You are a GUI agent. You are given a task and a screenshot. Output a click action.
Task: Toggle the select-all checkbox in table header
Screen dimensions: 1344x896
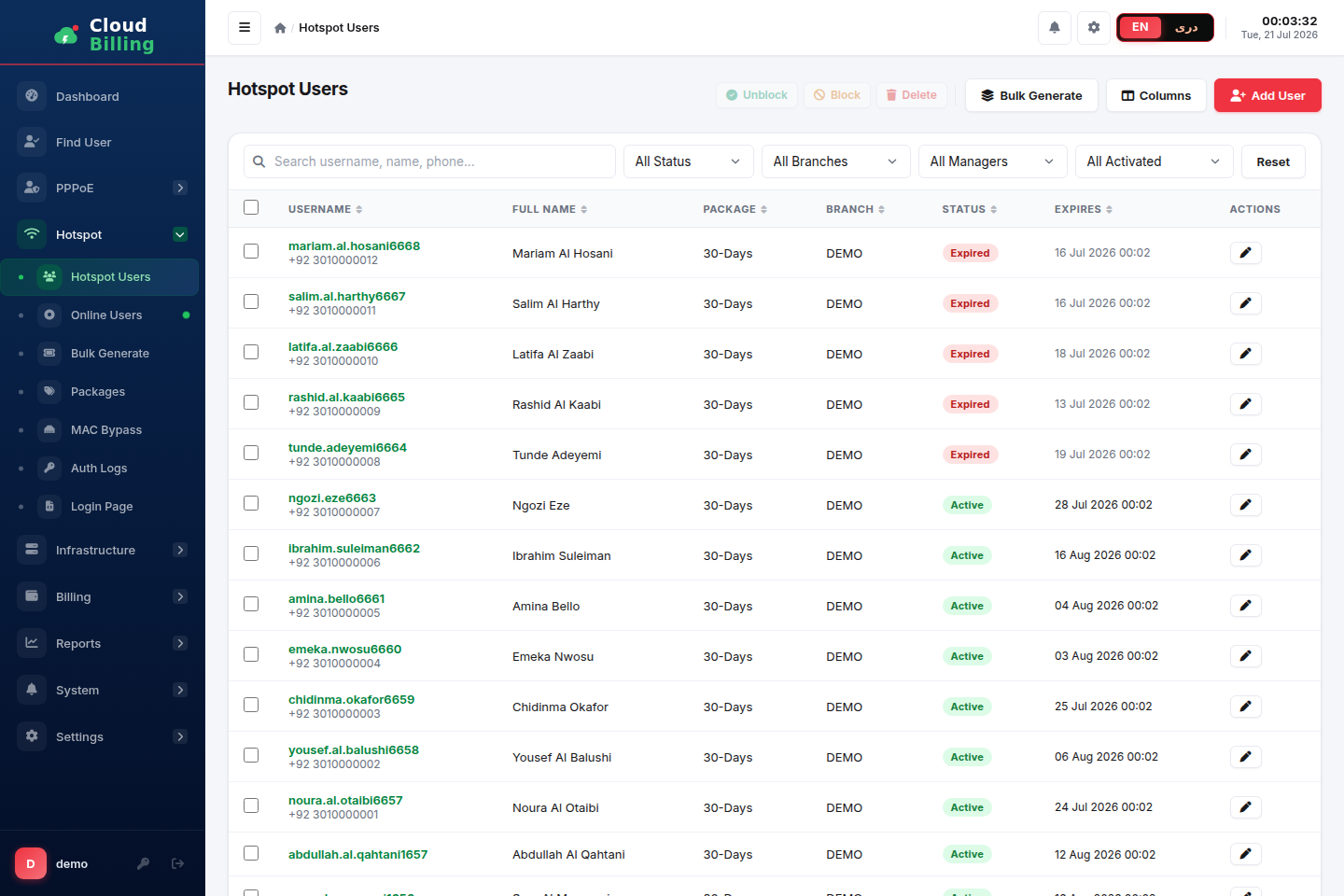(251, 207)
